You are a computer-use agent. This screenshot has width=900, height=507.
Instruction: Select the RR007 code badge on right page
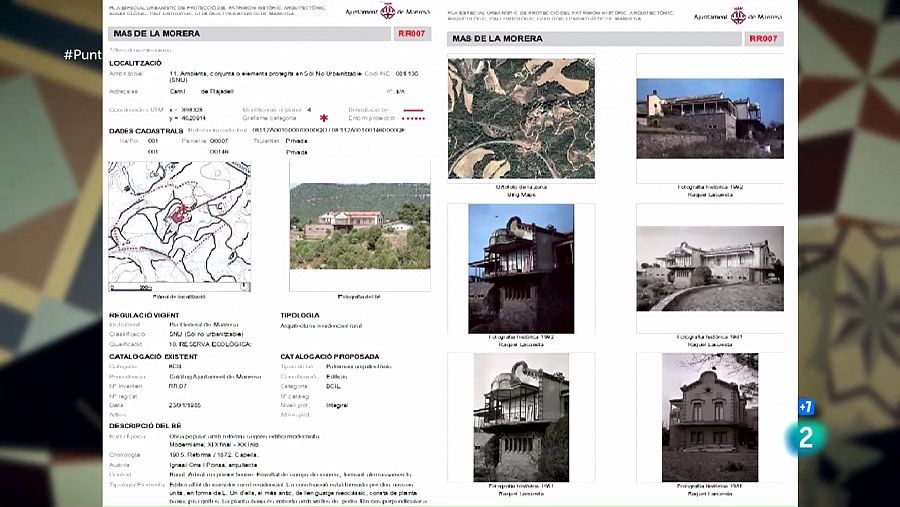763,39
